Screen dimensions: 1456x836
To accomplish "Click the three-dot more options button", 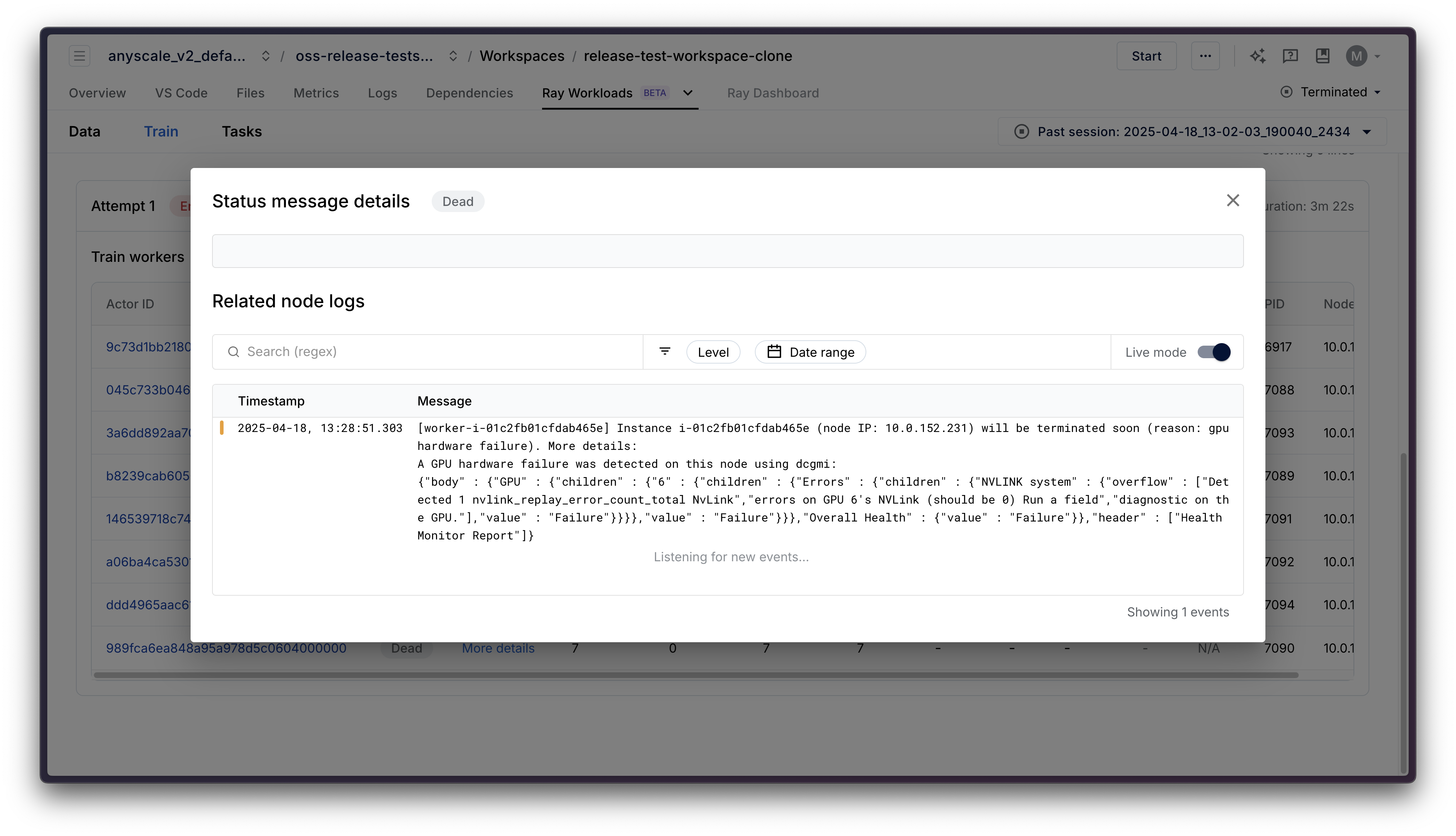I will (x=1205, y=56).
